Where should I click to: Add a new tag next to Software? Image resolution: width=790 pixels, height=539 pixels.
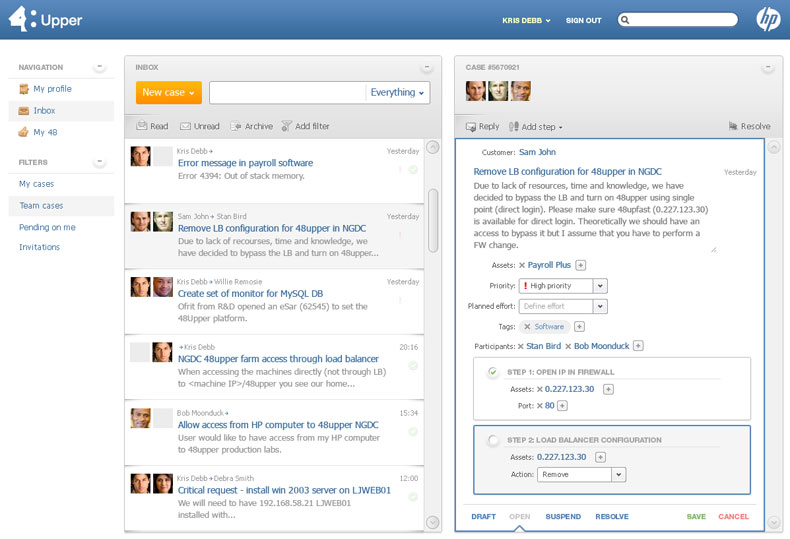pos(579,327)
